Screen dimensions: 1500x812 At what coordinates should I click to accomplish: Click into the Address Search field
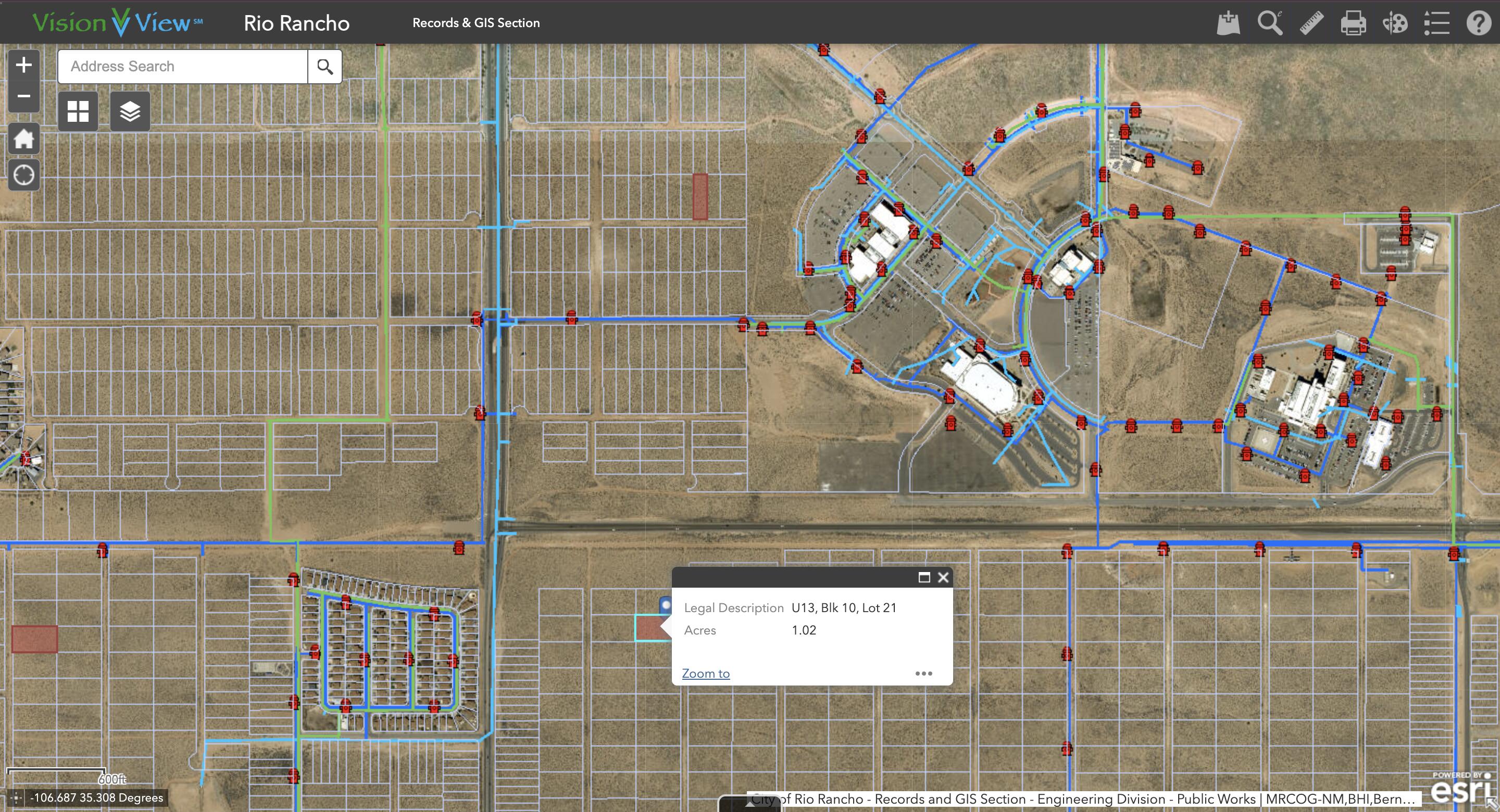pyautogui.click(x=183, y=66)
